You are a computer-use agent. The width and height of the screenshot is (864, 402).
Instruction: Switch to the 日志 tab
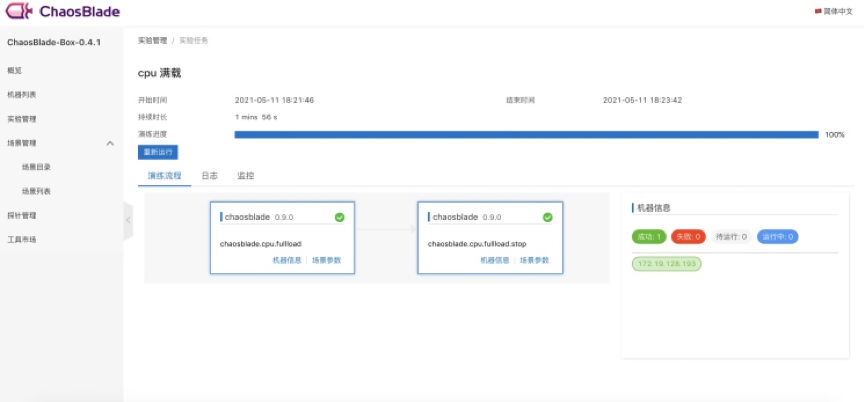[209, 176]
